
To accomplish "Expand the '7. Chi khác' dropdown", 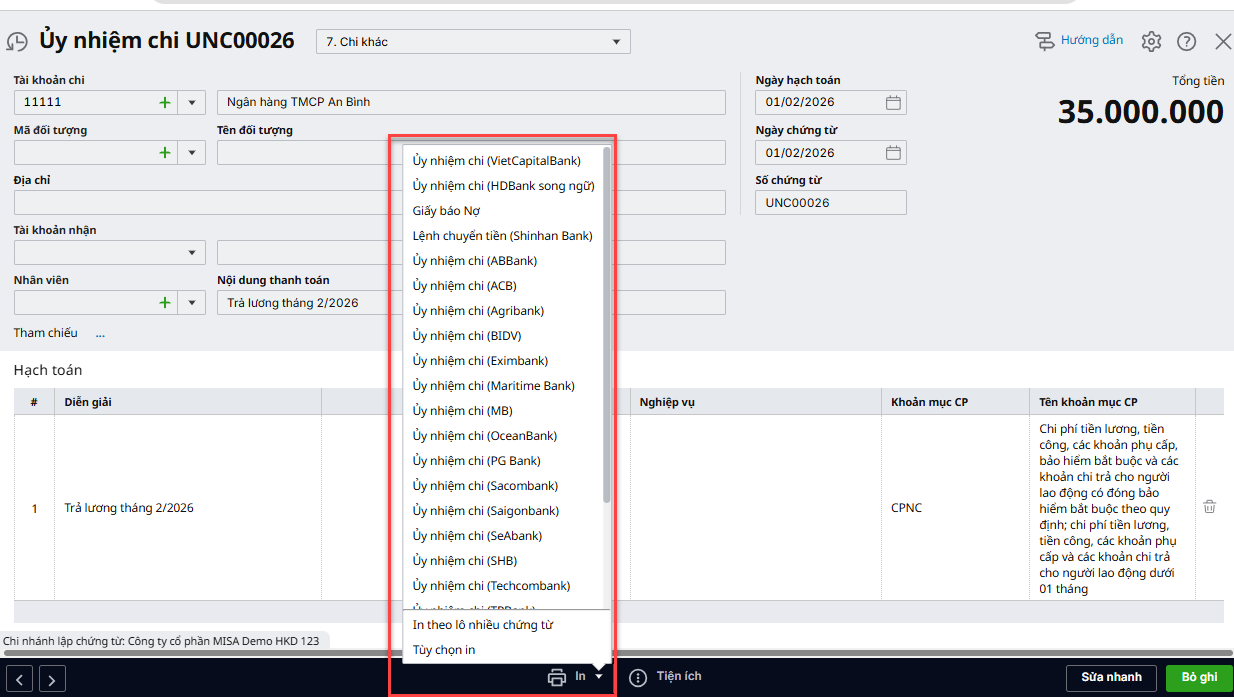I will tap(616, 42).
